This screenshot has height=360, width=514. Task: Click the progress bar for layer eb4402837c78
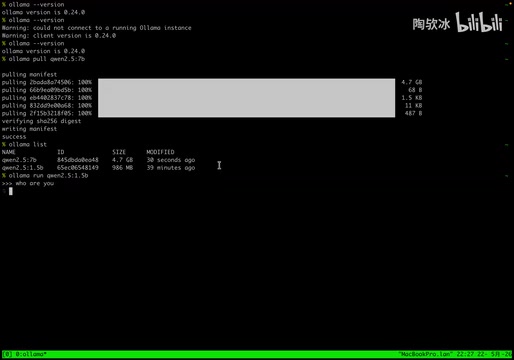(246, 98)
